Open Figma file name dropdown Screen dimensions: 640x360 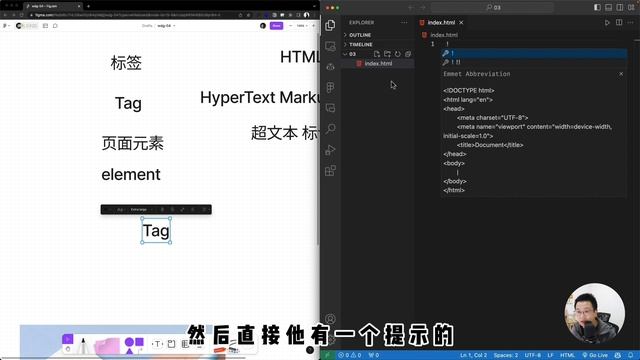tap(166, 26)
